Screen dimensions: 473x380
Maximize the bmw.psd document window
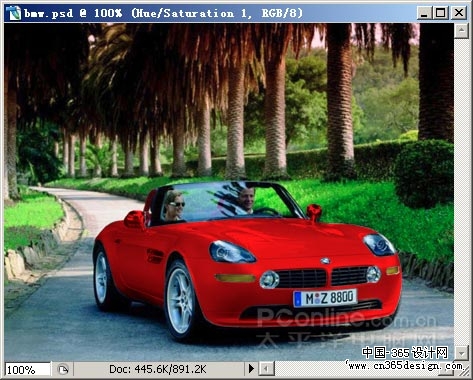(x=440, y=13)
